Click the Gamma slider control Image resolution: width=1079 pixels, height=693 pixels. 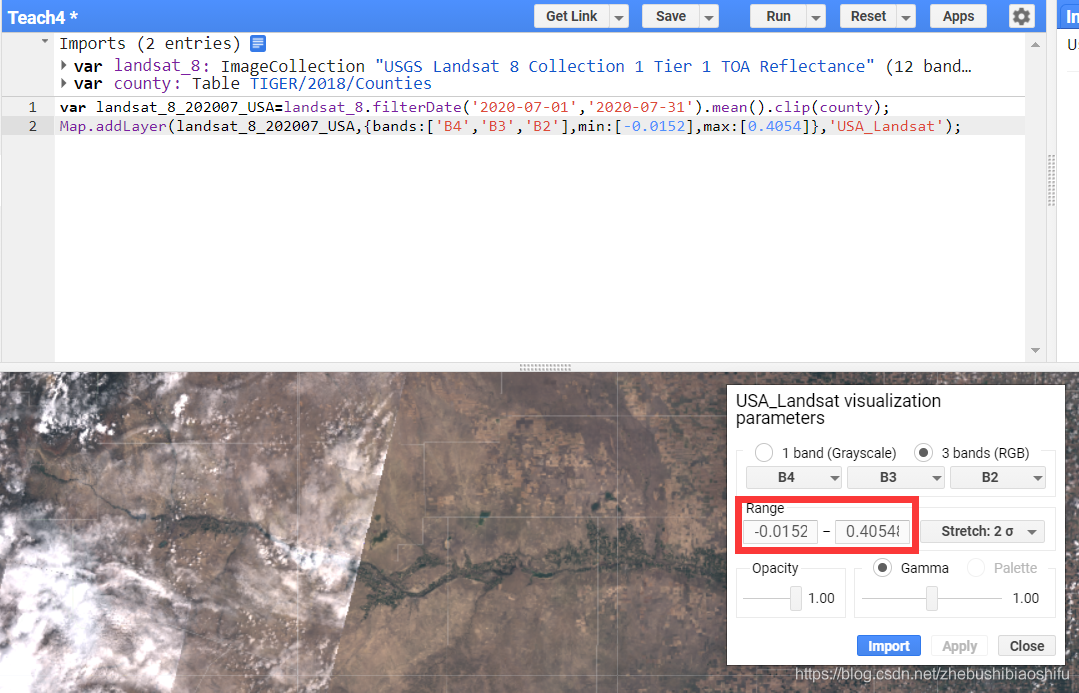coord(933,598)
